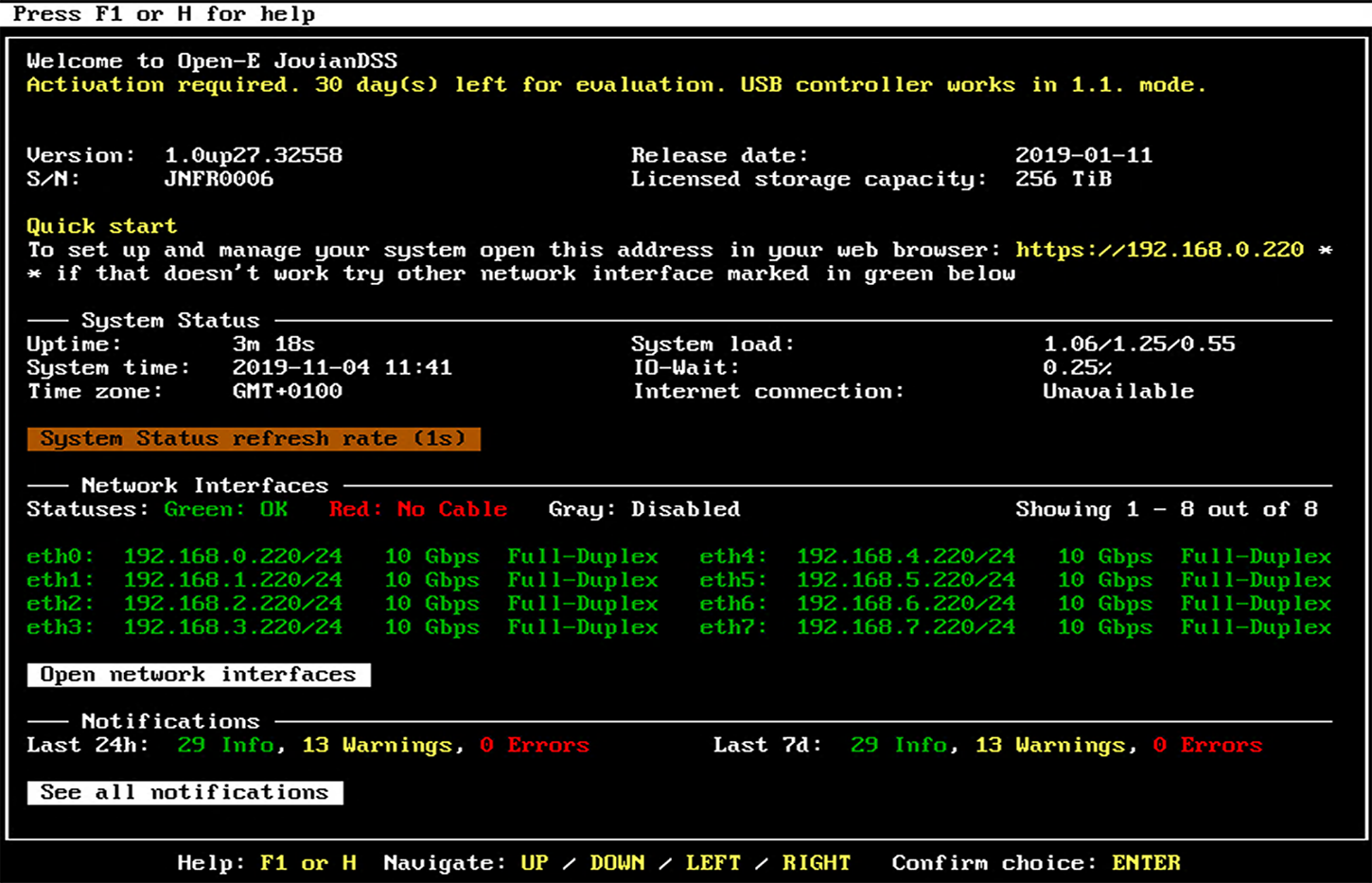Click eth3 interface label

click(x=61, y=627)
